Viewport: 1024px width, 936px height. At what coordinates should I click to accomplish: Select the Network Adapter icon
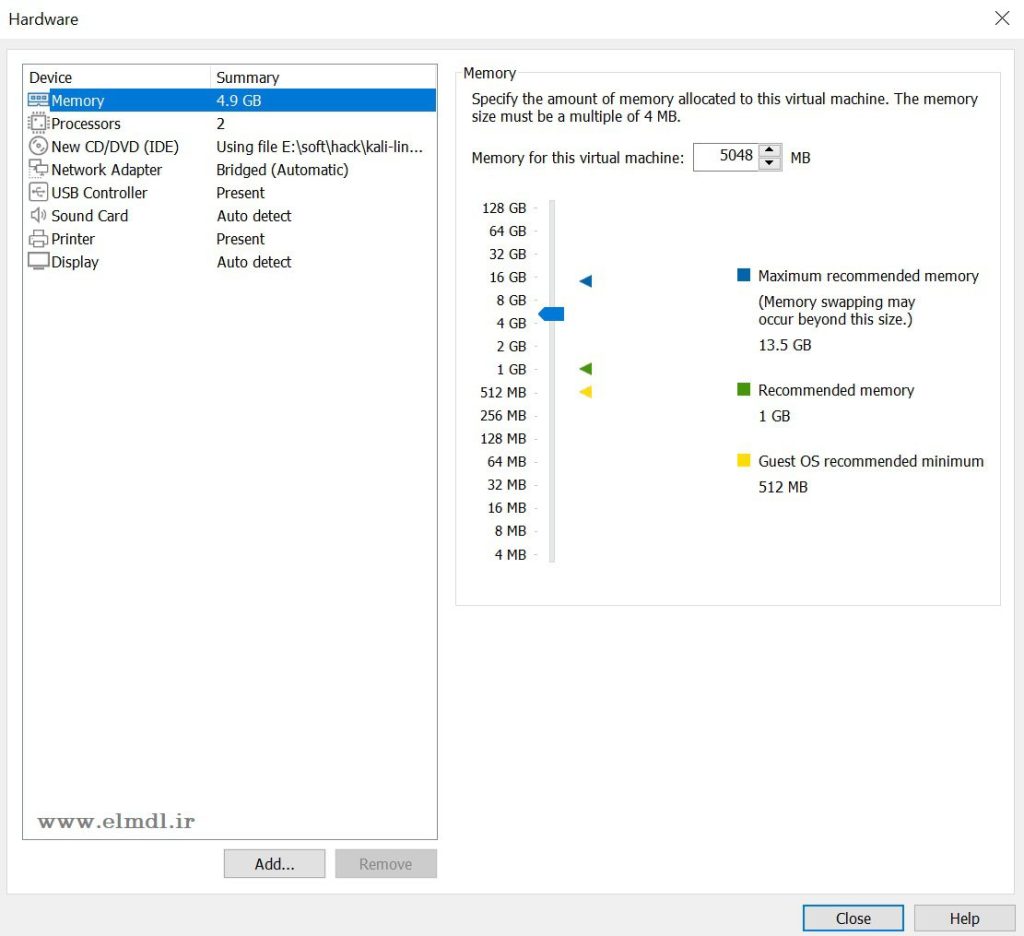click(38, 169)
